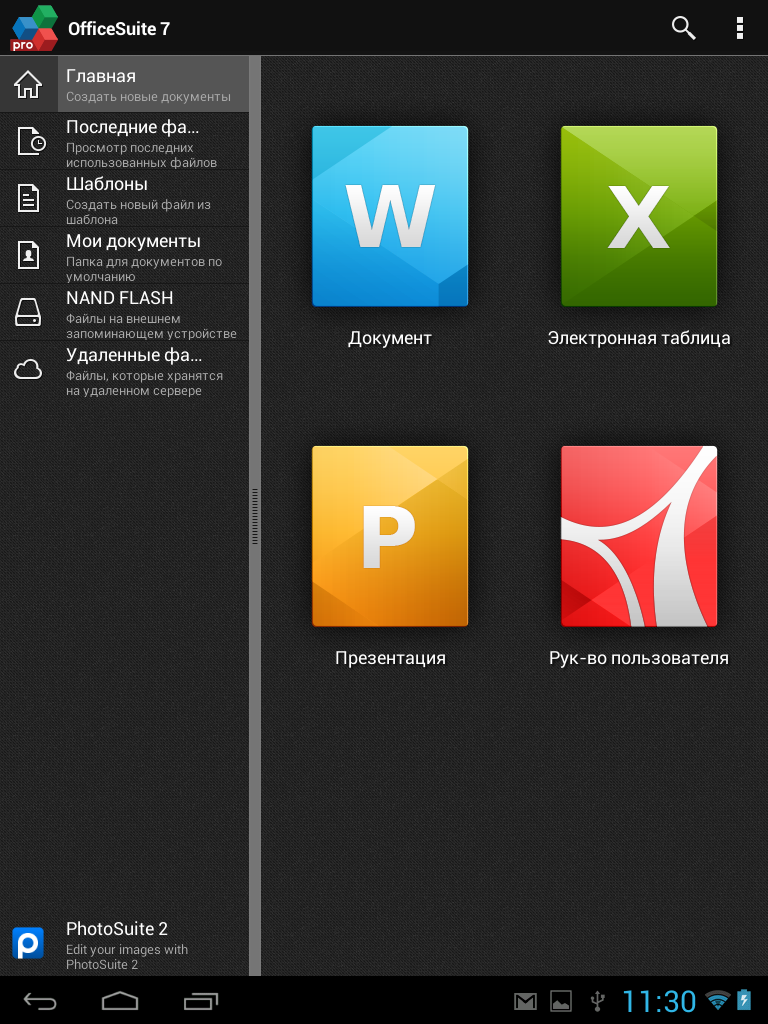Click 'Папка для документов по умолчанию' text
Image resolution: width=768 pixels, height=1024 pixels.
click(144, 268)
